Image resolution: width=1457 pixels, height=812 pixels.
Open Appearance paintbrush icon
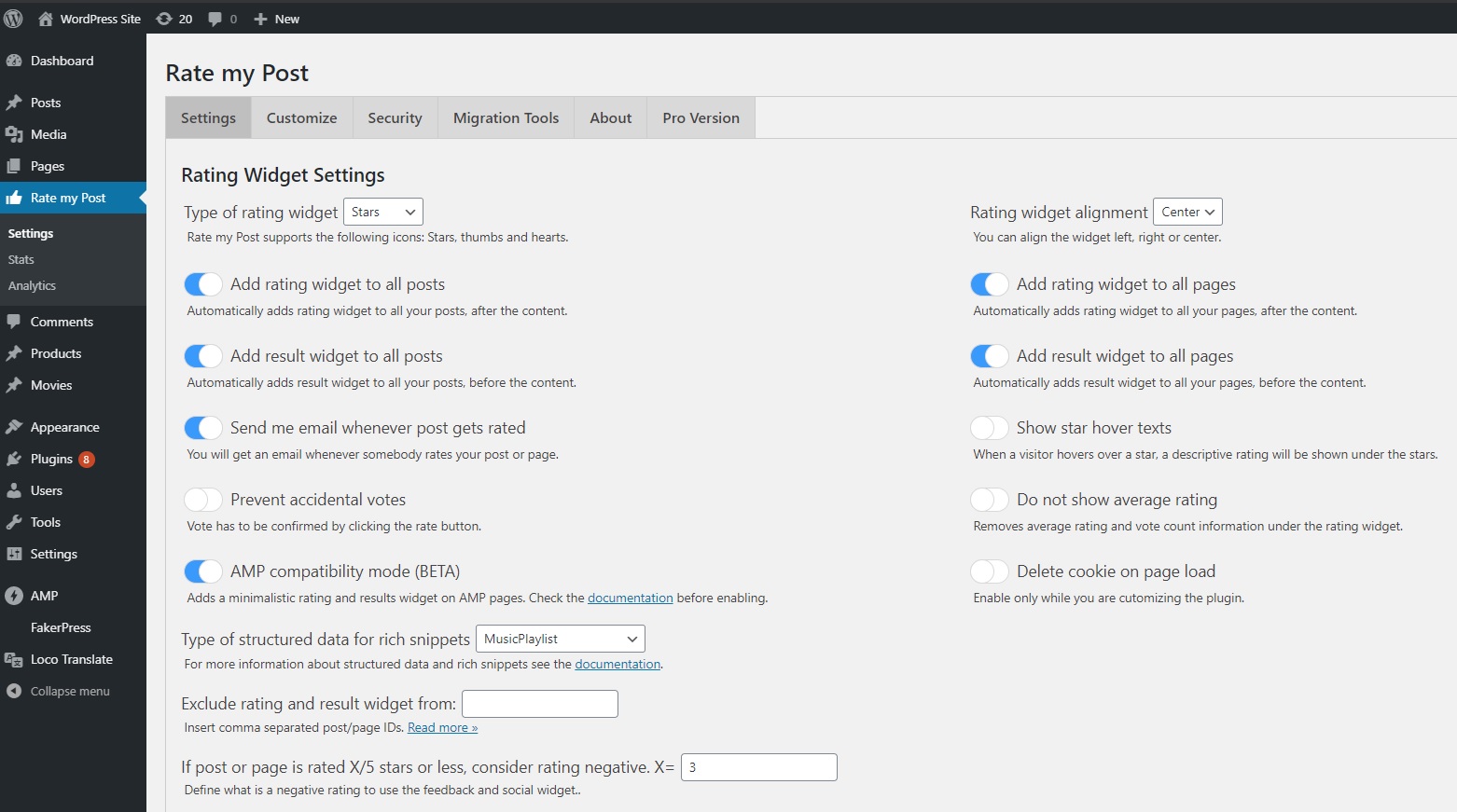tap(14, 427)
